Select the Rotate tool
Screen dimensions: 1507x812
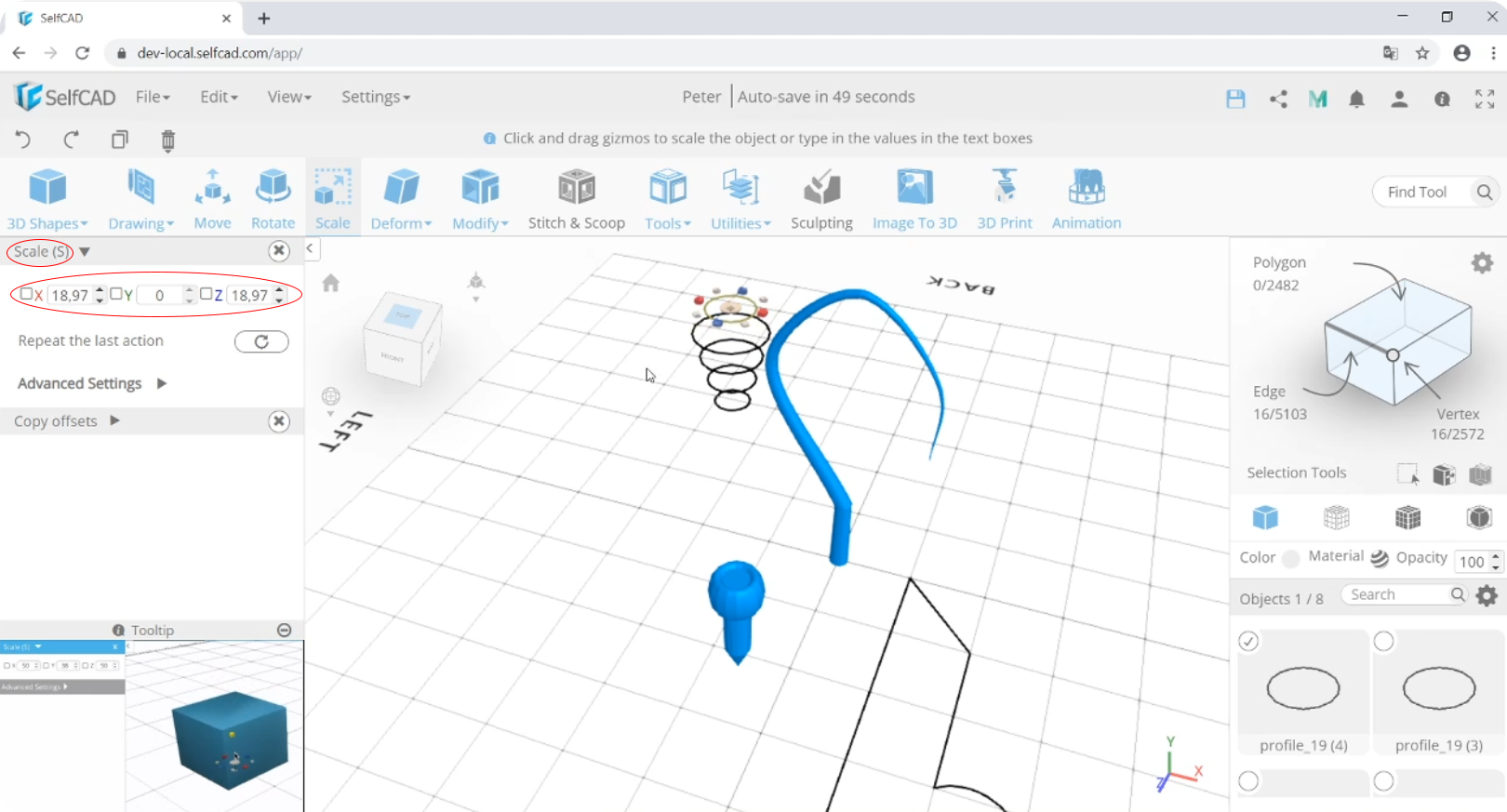pos(273,199)
